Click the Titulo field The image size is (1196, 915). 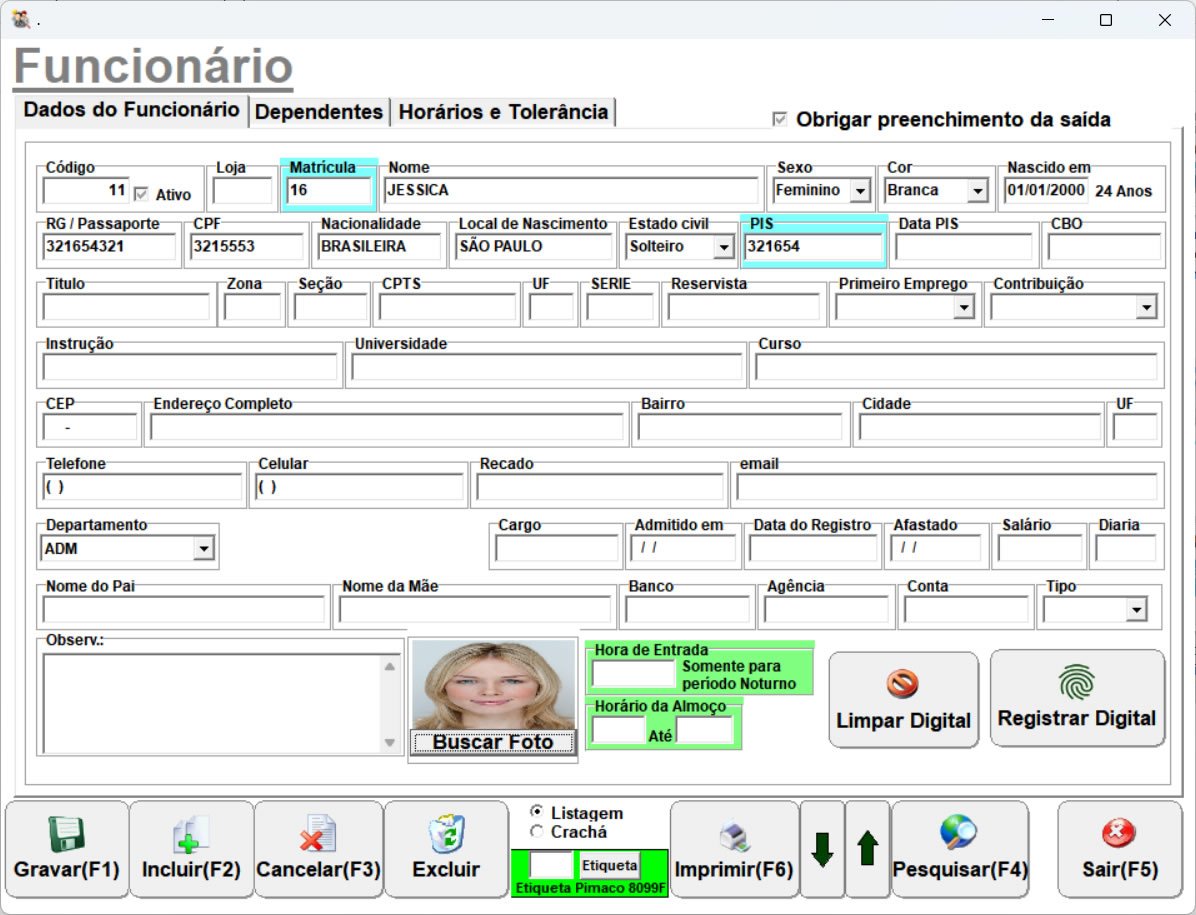click(x=126, y=307)
